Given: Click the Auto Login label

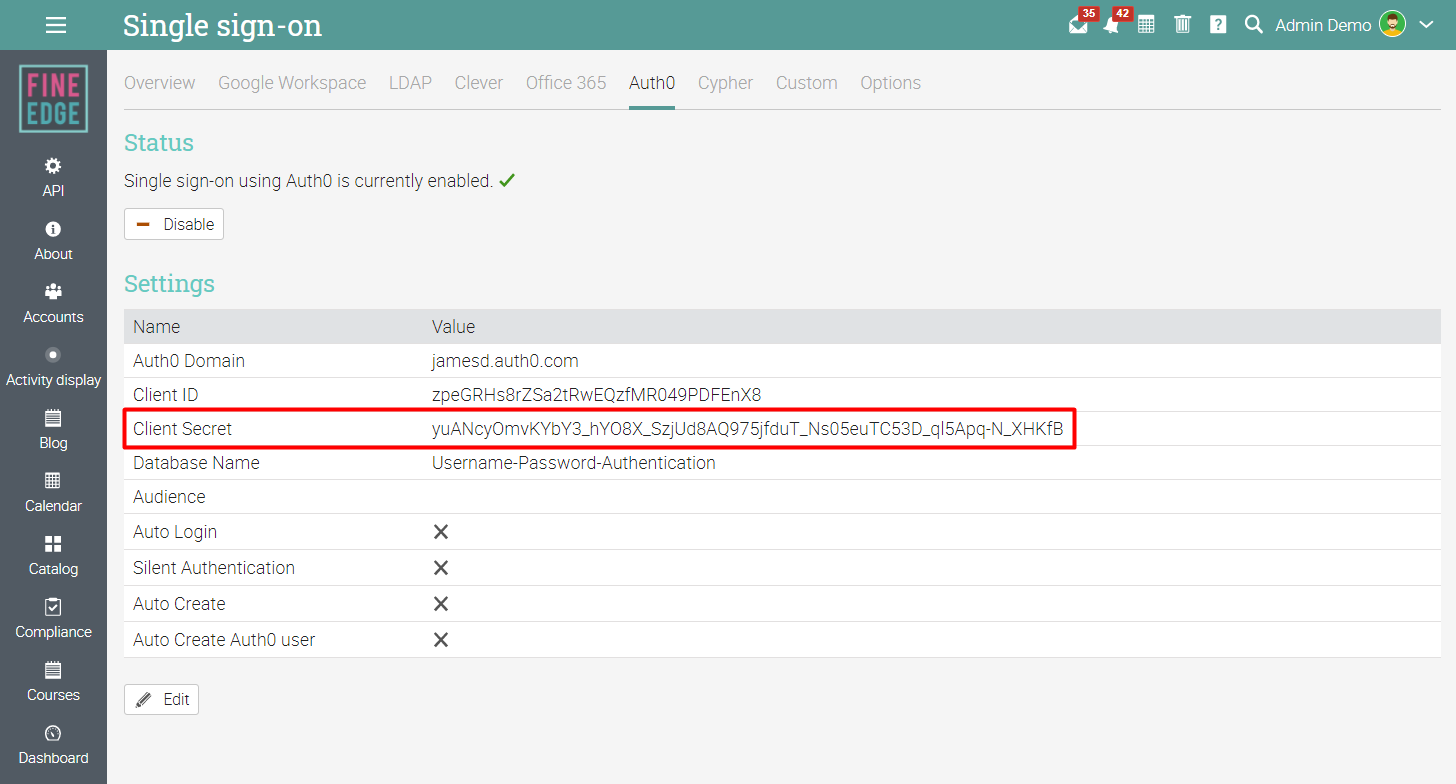Looking at the screenshot, I should [175, 532].
